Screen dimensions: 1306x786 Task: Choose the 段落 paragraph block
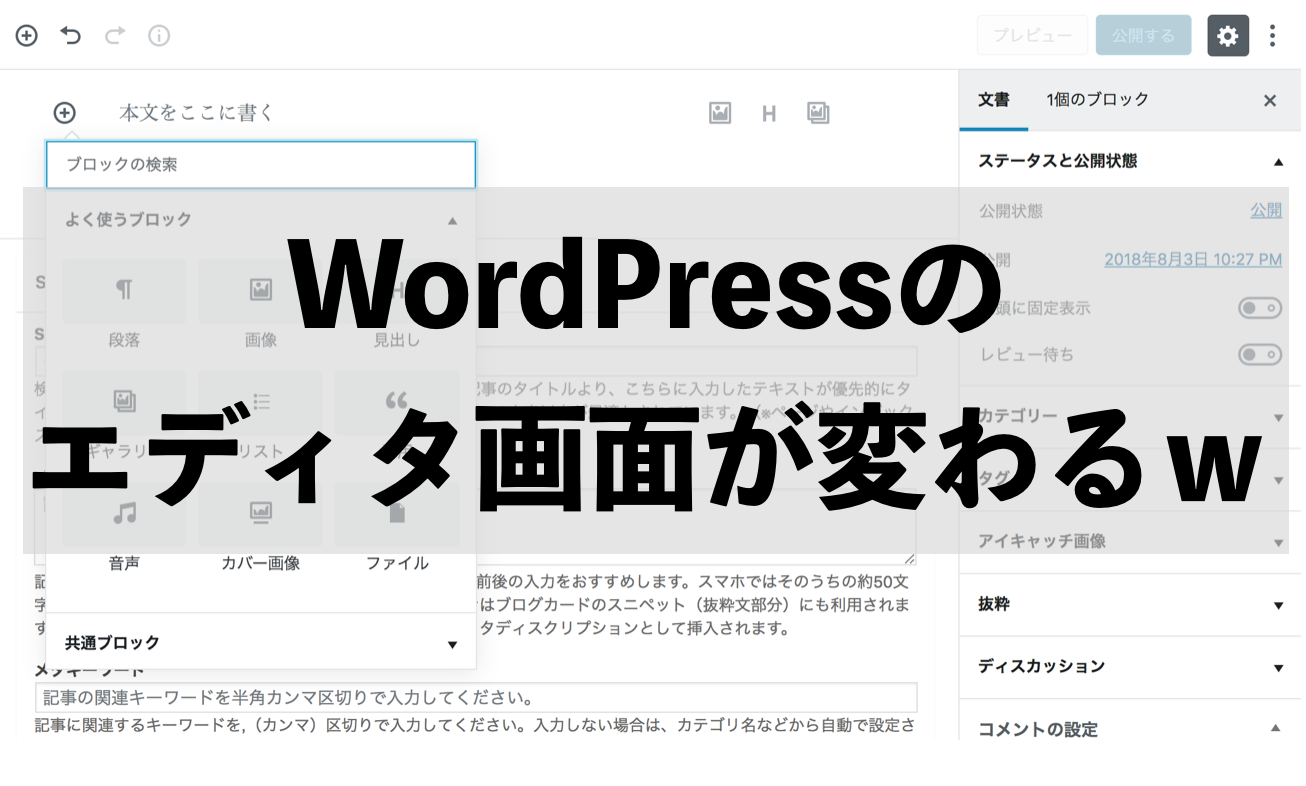(124, 306)
